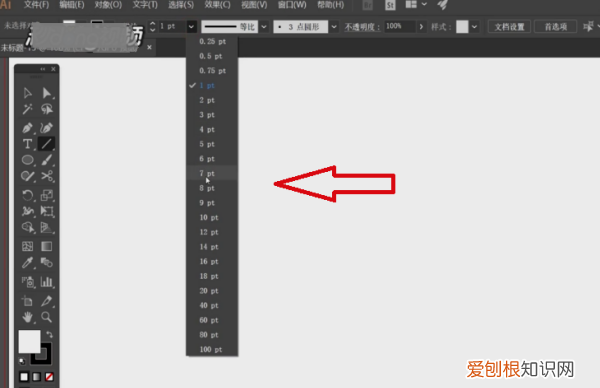Open the 文件(F) menu
600x388 pixels.
pyautogui.click(x=37, y=5)
